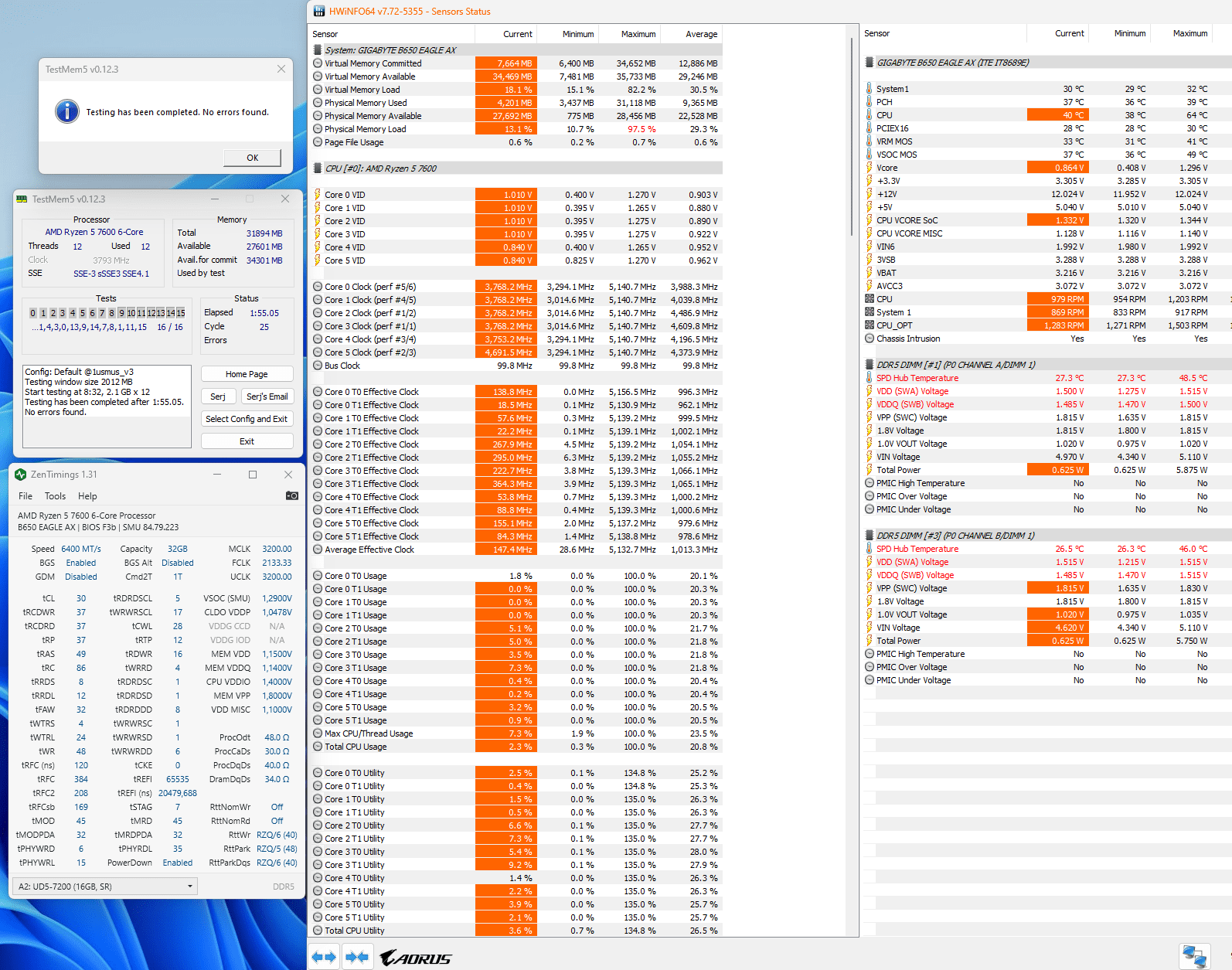Select the CPU VCORE SoC voltage row

(x=1047, y=220)
